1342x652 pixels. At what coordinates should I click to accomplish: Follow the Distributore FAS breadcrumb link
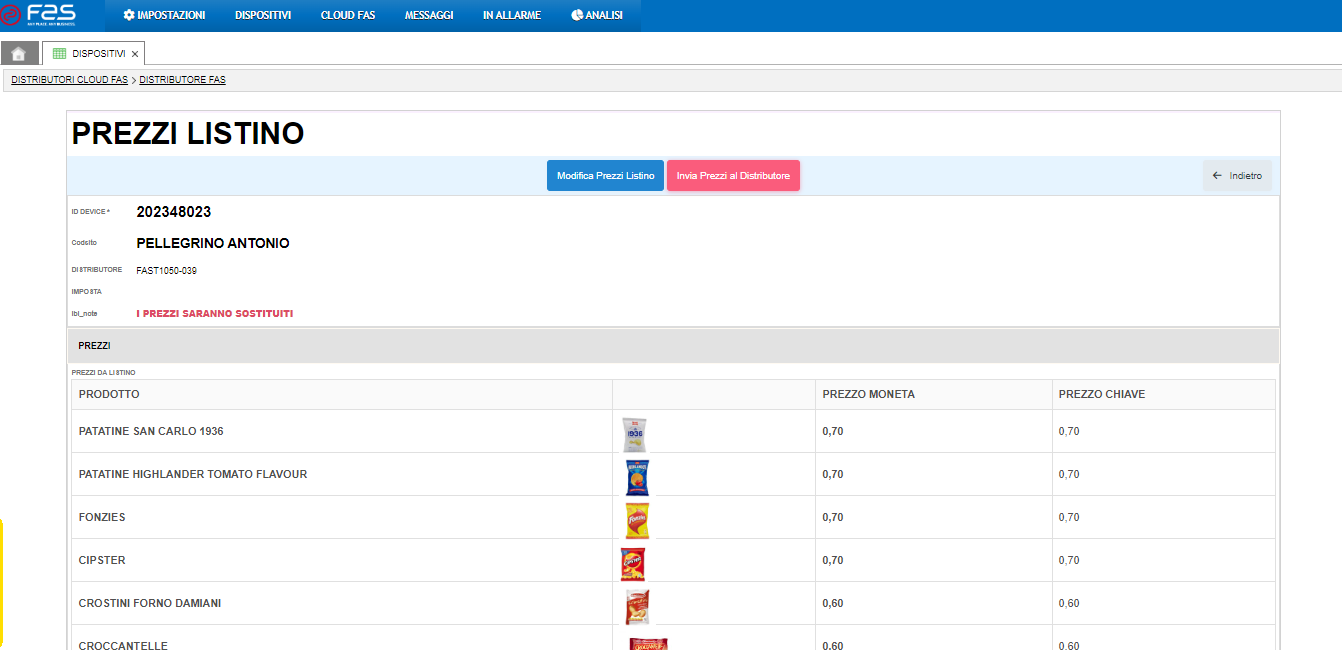pyautogui.click(x=183, y=80)
